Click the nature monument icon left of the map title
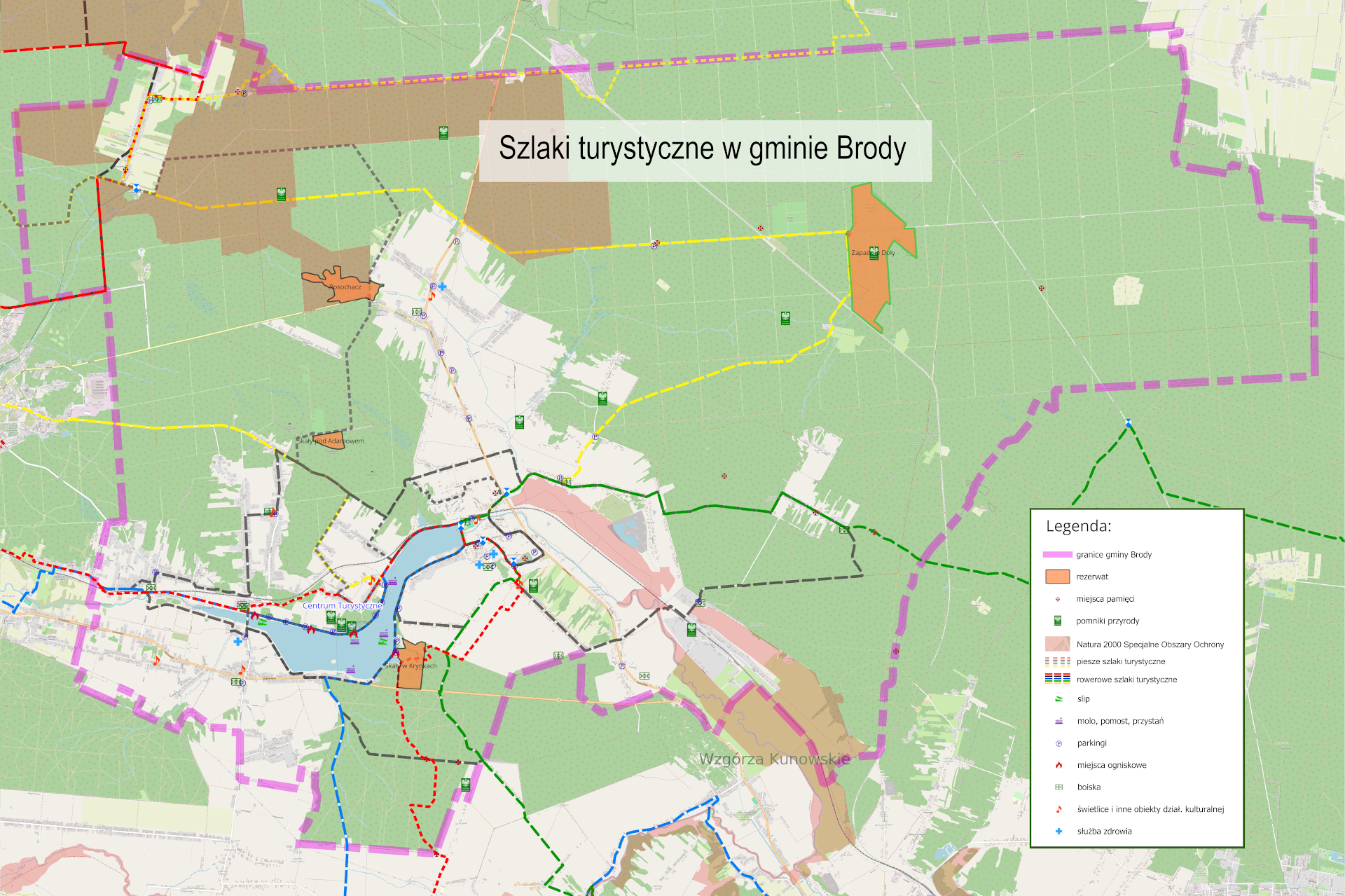The width and height of the screenshot is (1345, 896). click(443, 132)
